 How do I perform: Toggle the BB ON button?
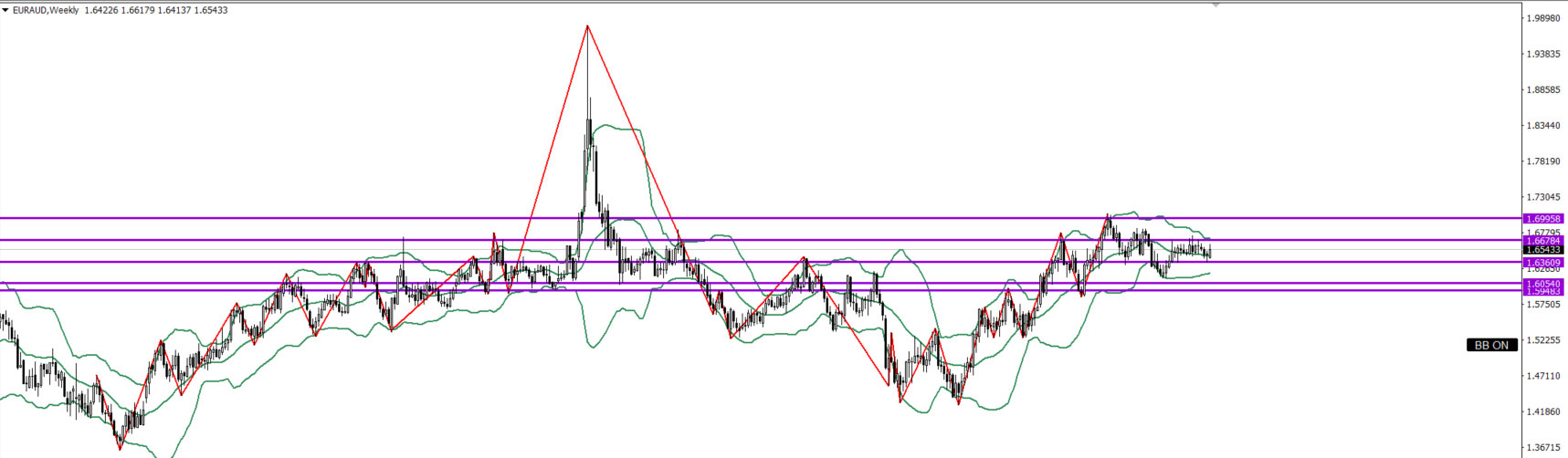click(x=1490, y=345)
